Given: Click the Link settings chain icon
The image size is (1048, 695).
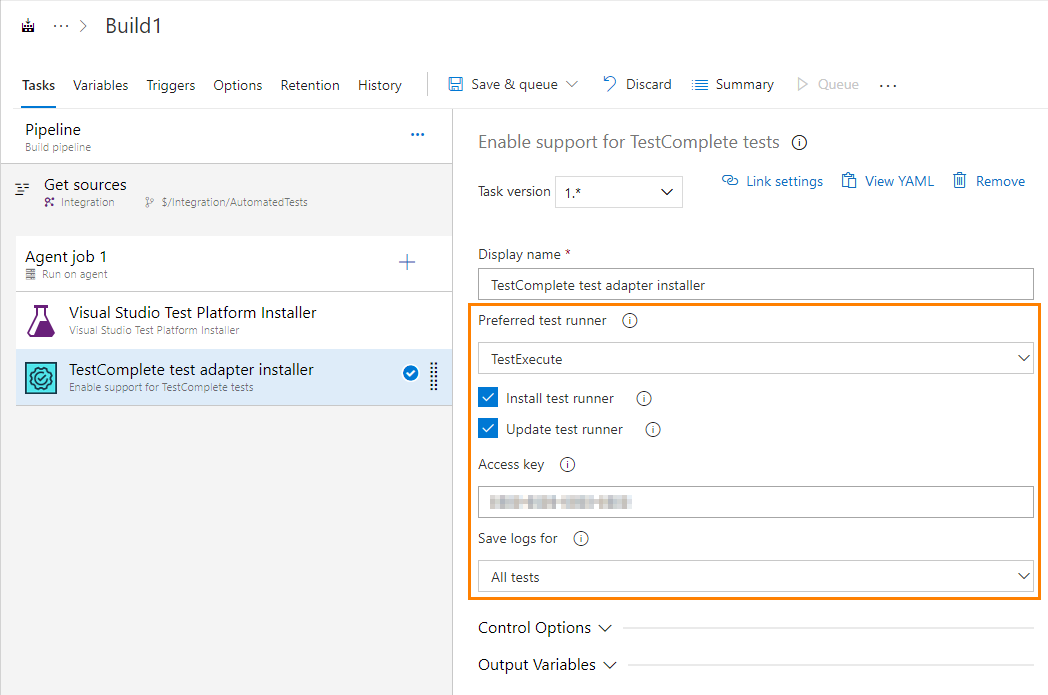Looking at the screenshot, I should (730, 180).
